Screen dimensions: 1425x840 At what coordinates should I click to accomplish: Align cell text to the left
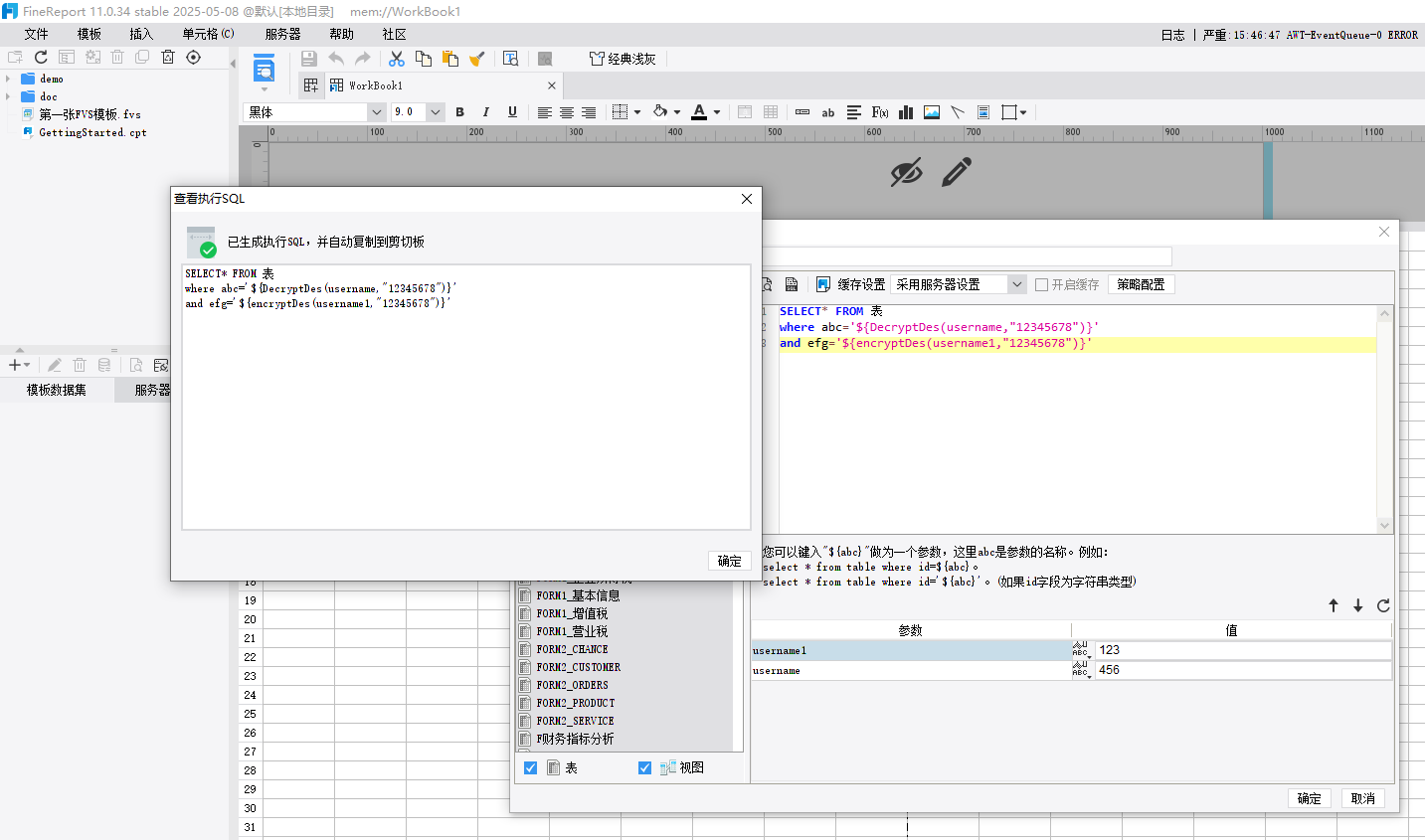tap(545, 112)
